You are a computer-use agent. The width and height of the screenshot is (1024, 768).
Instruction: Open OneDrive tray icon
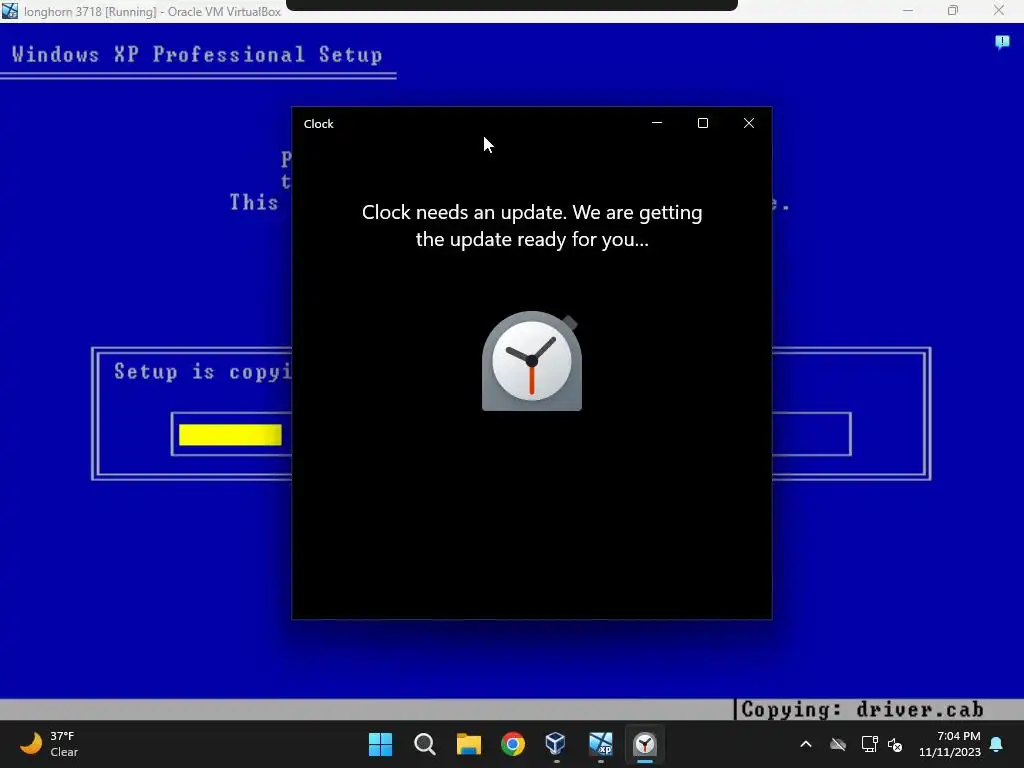(x=837, y=744)
